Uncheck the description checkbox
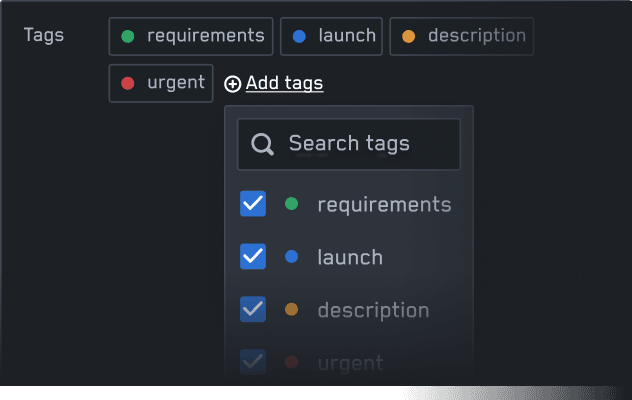The image size is (632, 400). 253,309
